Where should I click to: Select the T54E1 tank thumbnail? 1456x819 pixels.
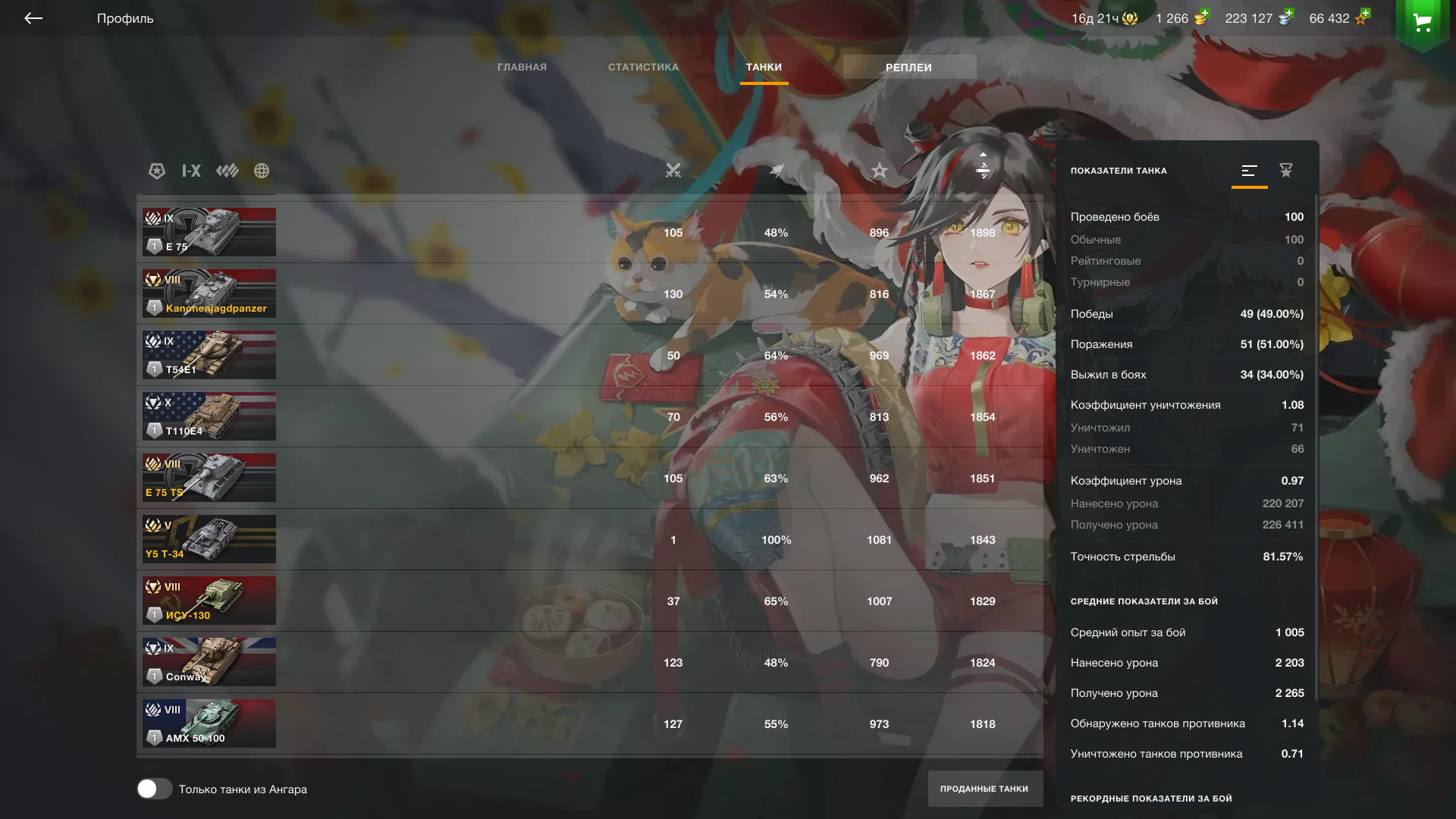[209, 355]
